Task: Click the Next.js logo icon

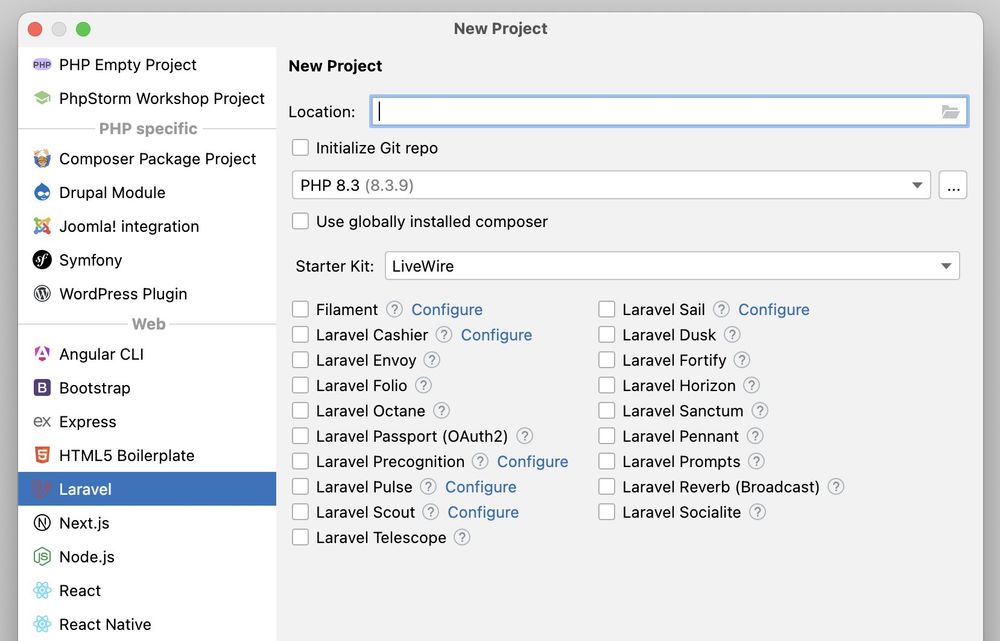Action: click(x=42, y=523)
